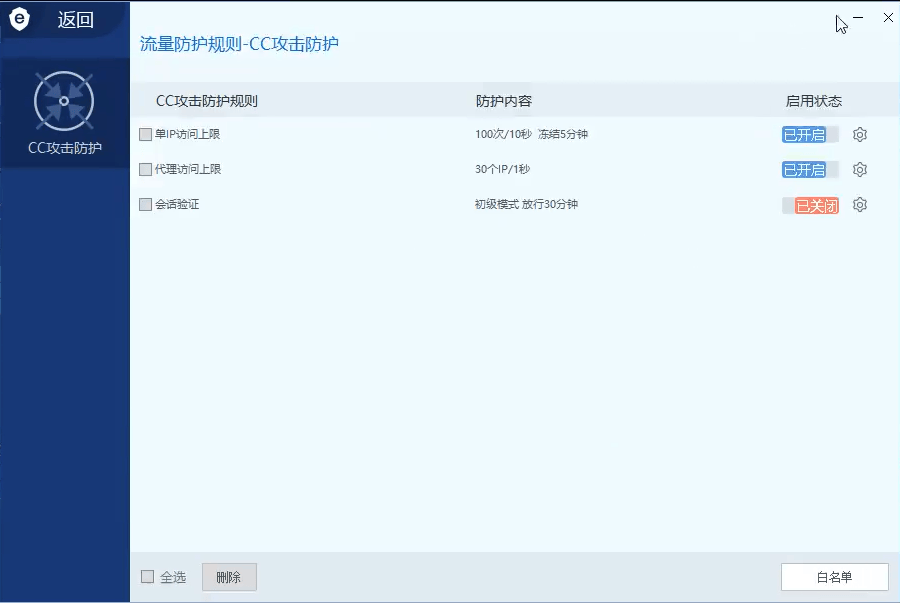Open the 白名单 whitelist
Image resolution: width=900 pixels, height=603 pixels.
(835, 577)
